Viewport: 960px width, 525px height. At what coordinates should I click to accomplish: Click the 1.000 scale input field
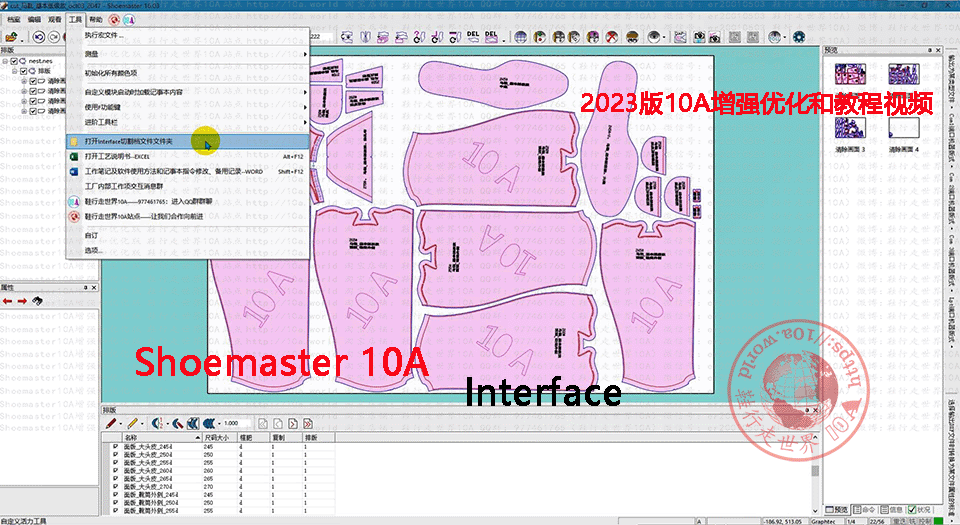[236, 423]
